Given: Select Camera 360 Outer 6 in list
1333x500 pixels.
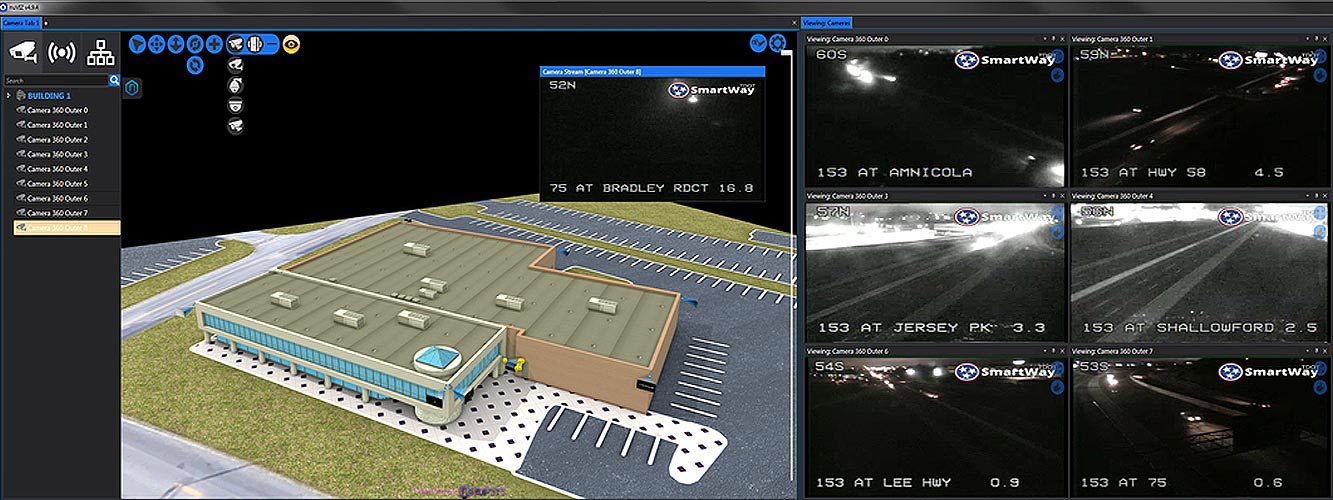Looking at the screenshot, I should 58,198.
